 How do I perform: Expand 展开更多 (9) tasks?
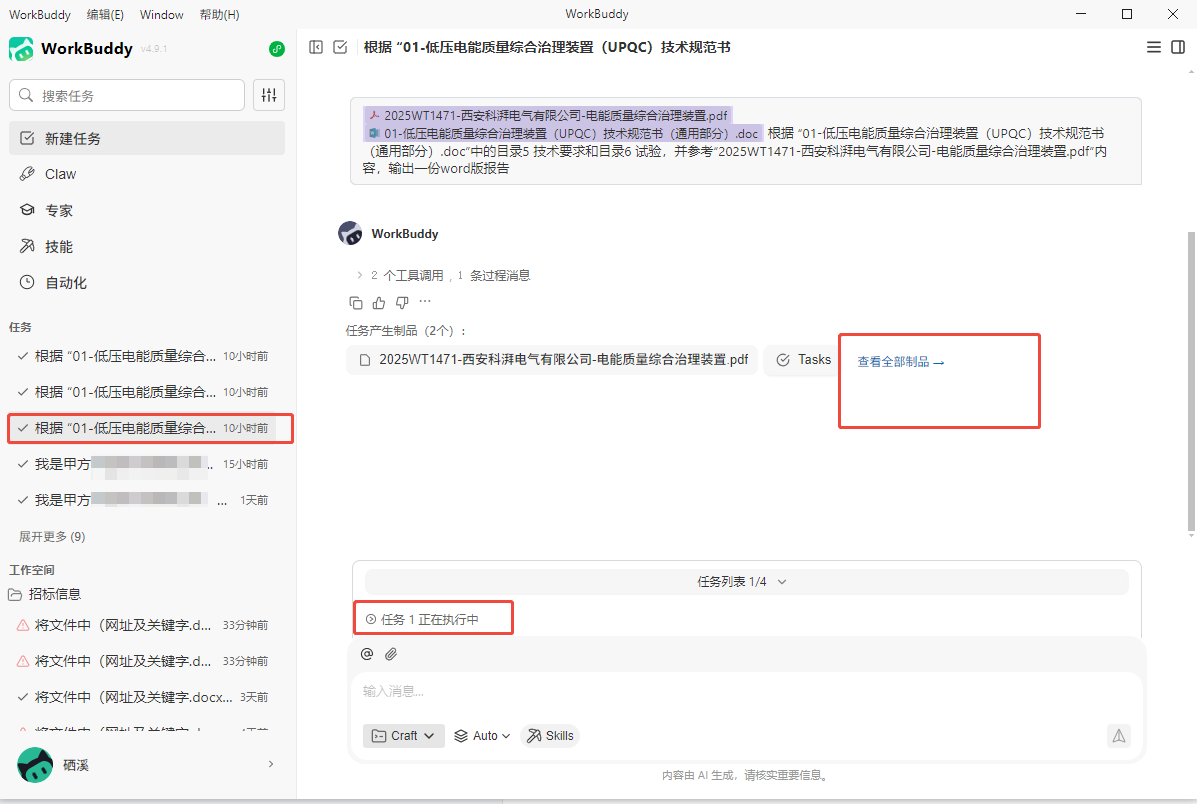[x=52, y=537]
